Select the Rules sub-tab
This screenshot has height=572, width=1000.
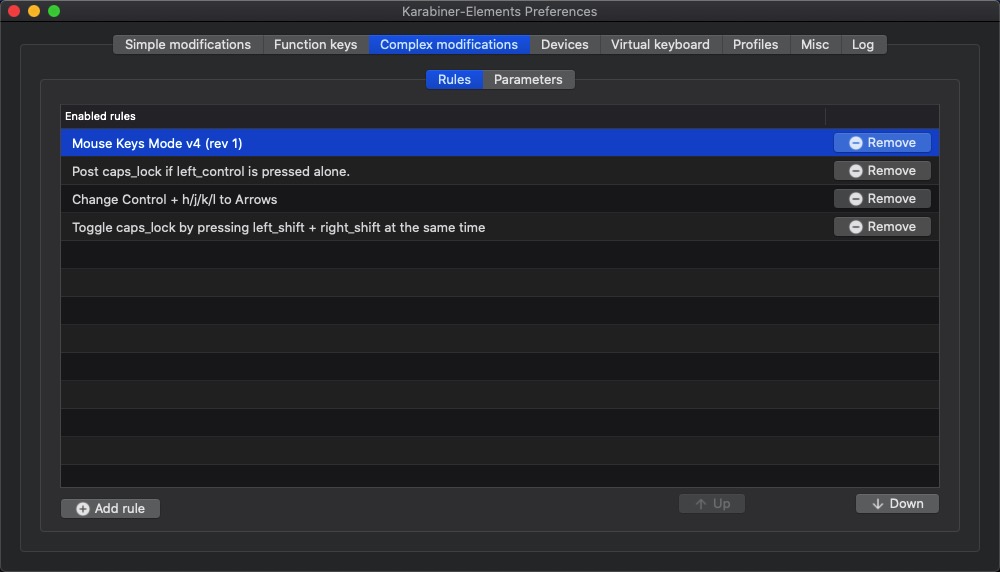(454, 80)
